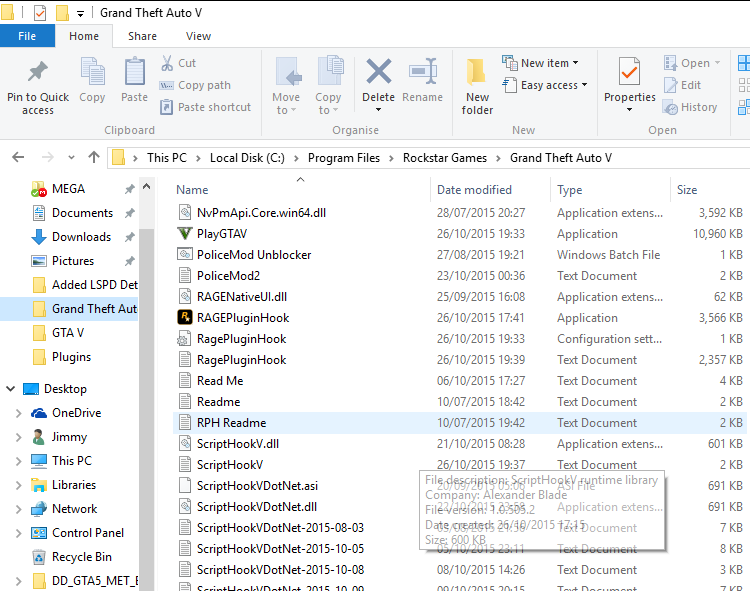Go up one folder level
The width and height of the screenshot is (750, 591).
pos(94,157)
